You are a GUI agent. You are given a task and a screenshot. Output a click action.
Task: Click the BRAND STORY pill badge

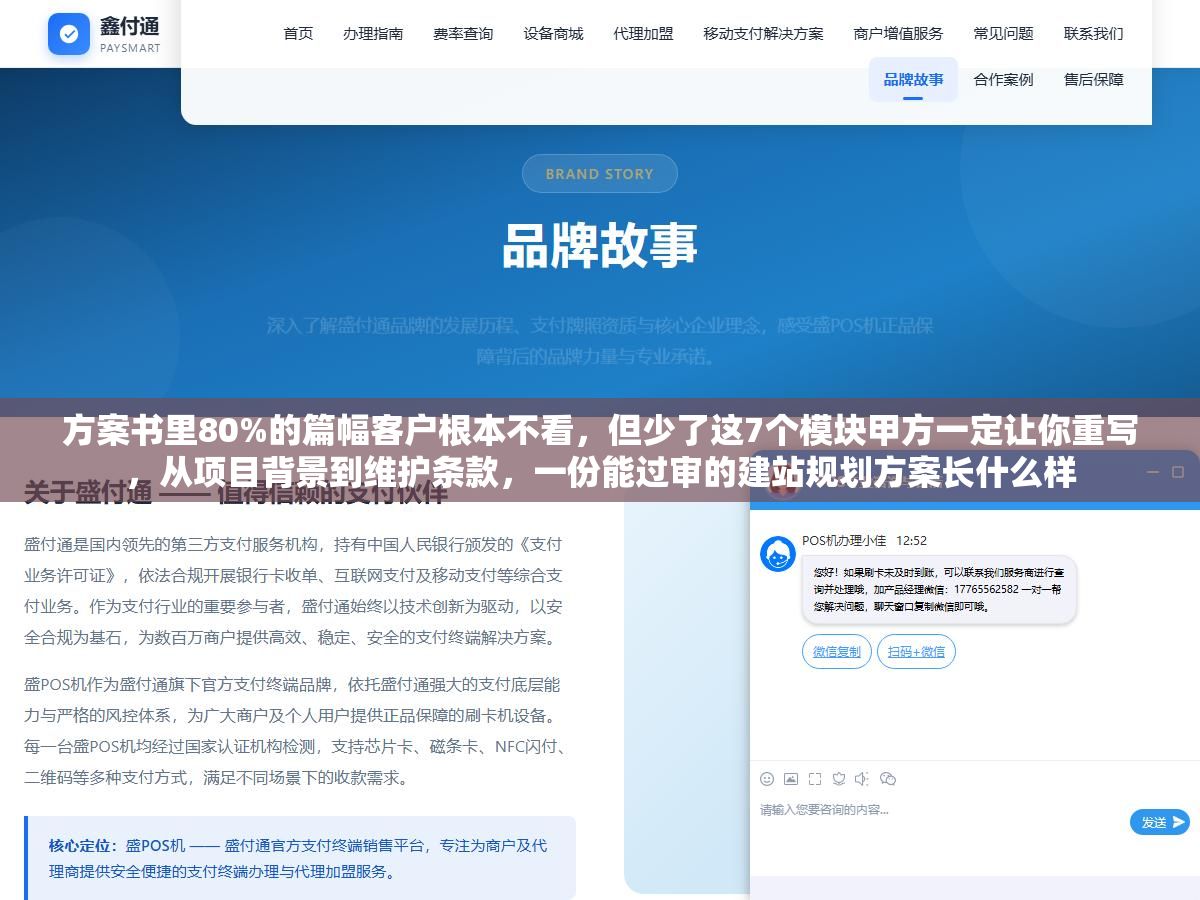tap(600, 174)
